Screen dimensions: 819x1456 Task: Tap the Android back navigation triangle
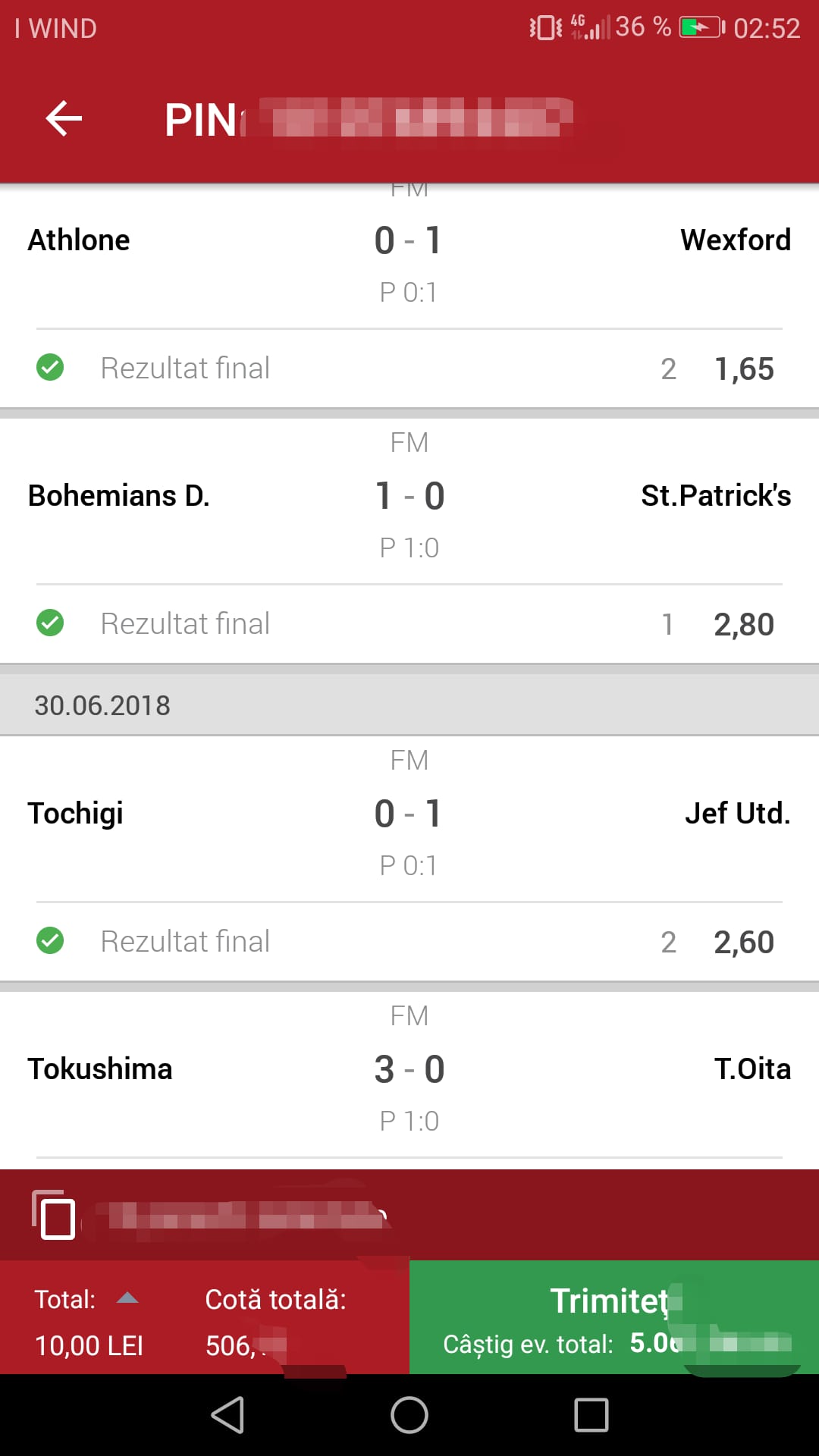coord(227,1415)
